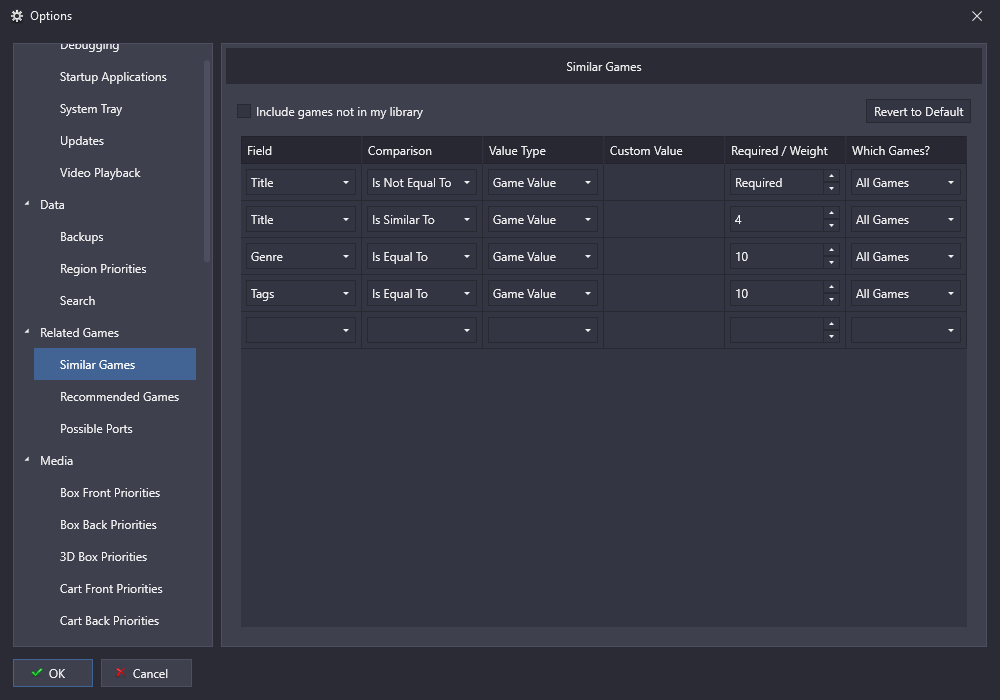Screen dimensions: 1000x700
Task: Open Value Type dropdown in Is Similar To row
Action: coord(543,219)
